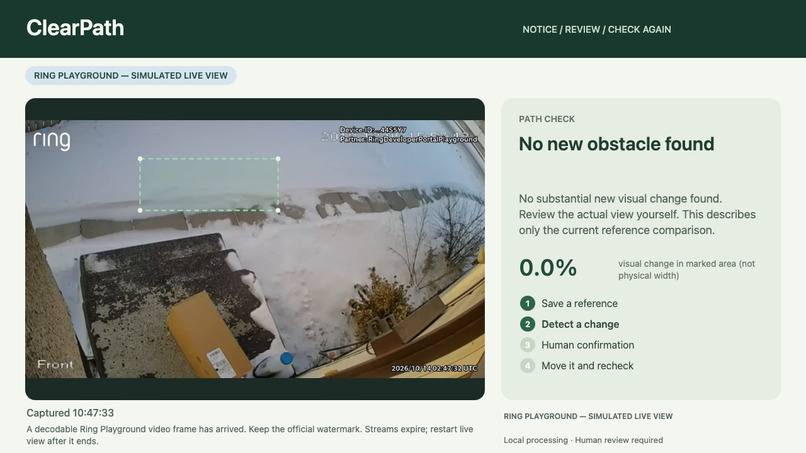The height and width of the screenshot is (453, 806).
Task: Click the 'A decodable Ring Playground video frame' status message
Action: (250, 435)
